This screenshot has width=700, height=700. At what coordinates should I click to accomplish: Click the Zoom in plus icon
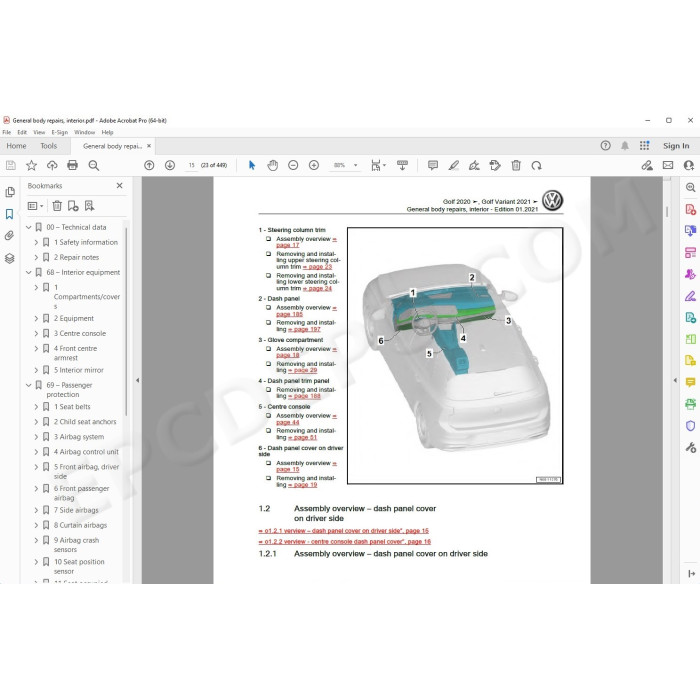point(314,166)
